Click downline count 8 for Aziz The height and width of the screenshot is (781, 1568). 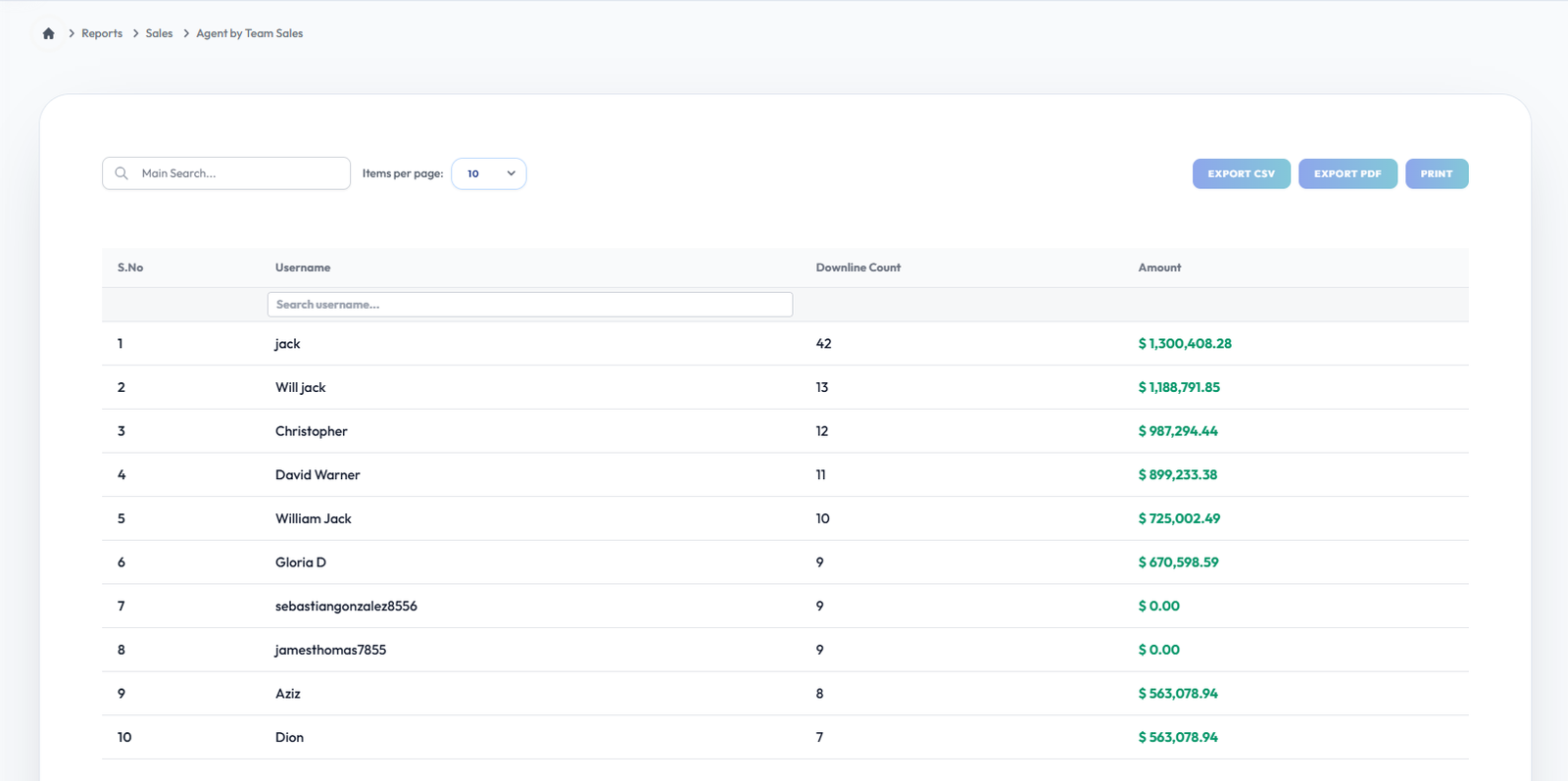(820, 694)
